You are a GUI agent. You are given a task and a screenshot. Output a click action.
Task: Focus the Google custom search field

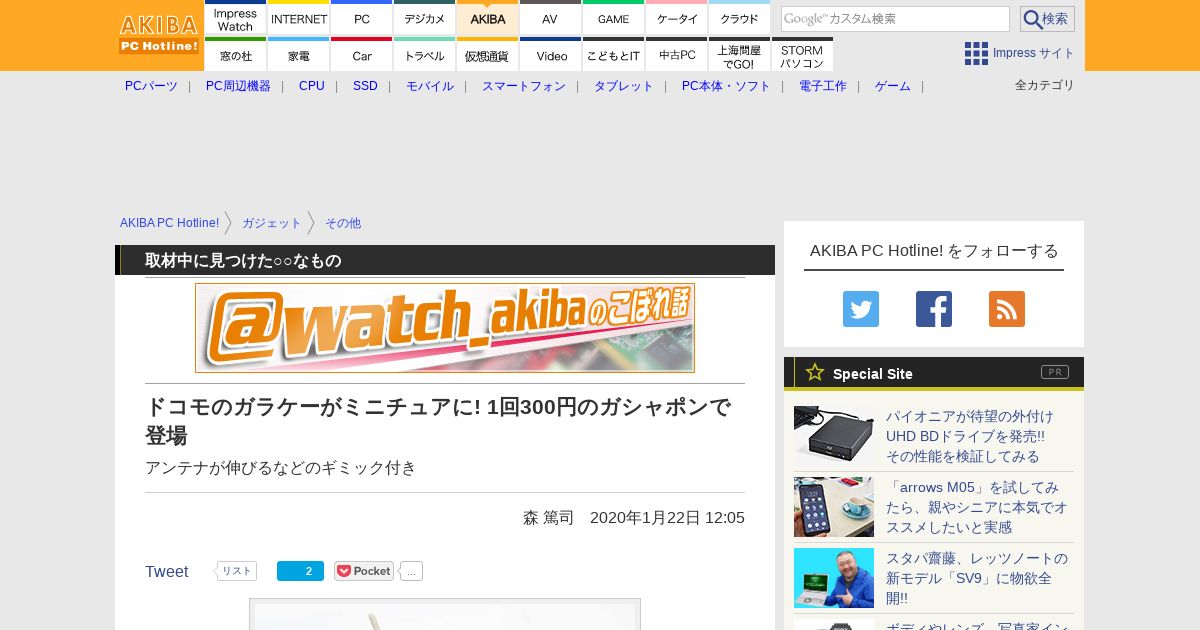pos(895,19)
